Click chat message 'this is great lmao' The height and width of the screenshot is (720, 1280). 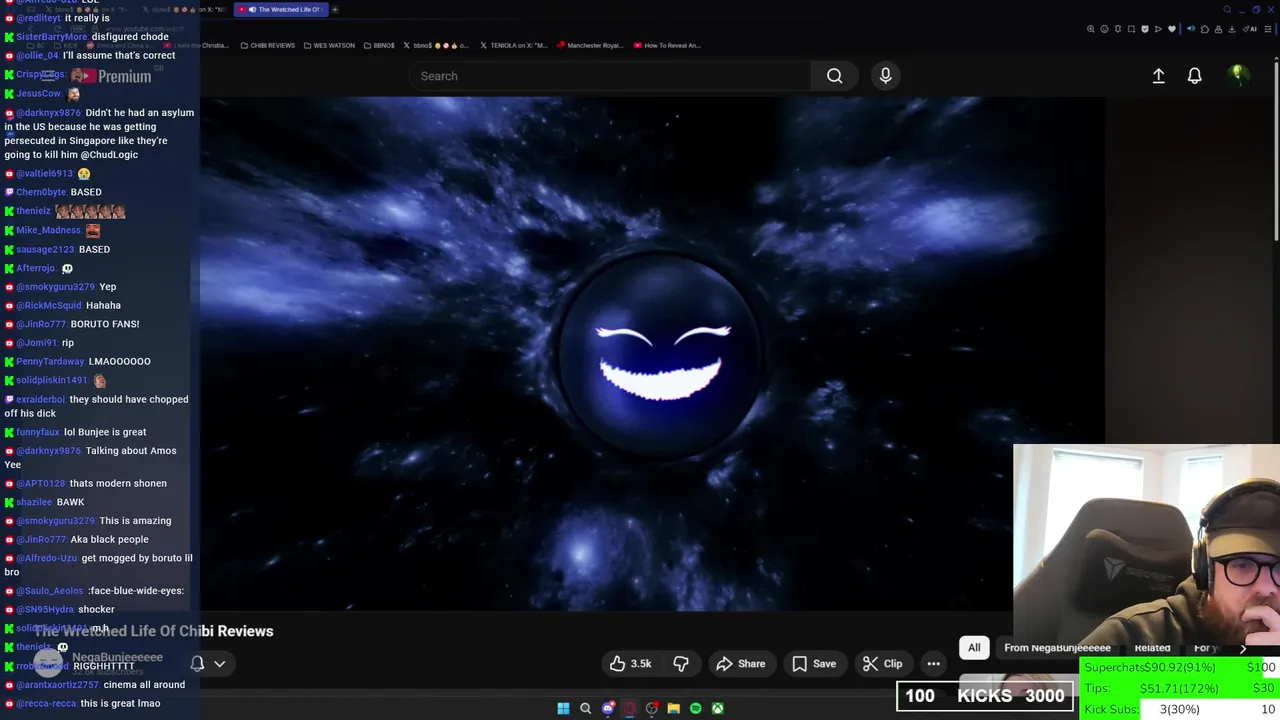pos(120,703)
